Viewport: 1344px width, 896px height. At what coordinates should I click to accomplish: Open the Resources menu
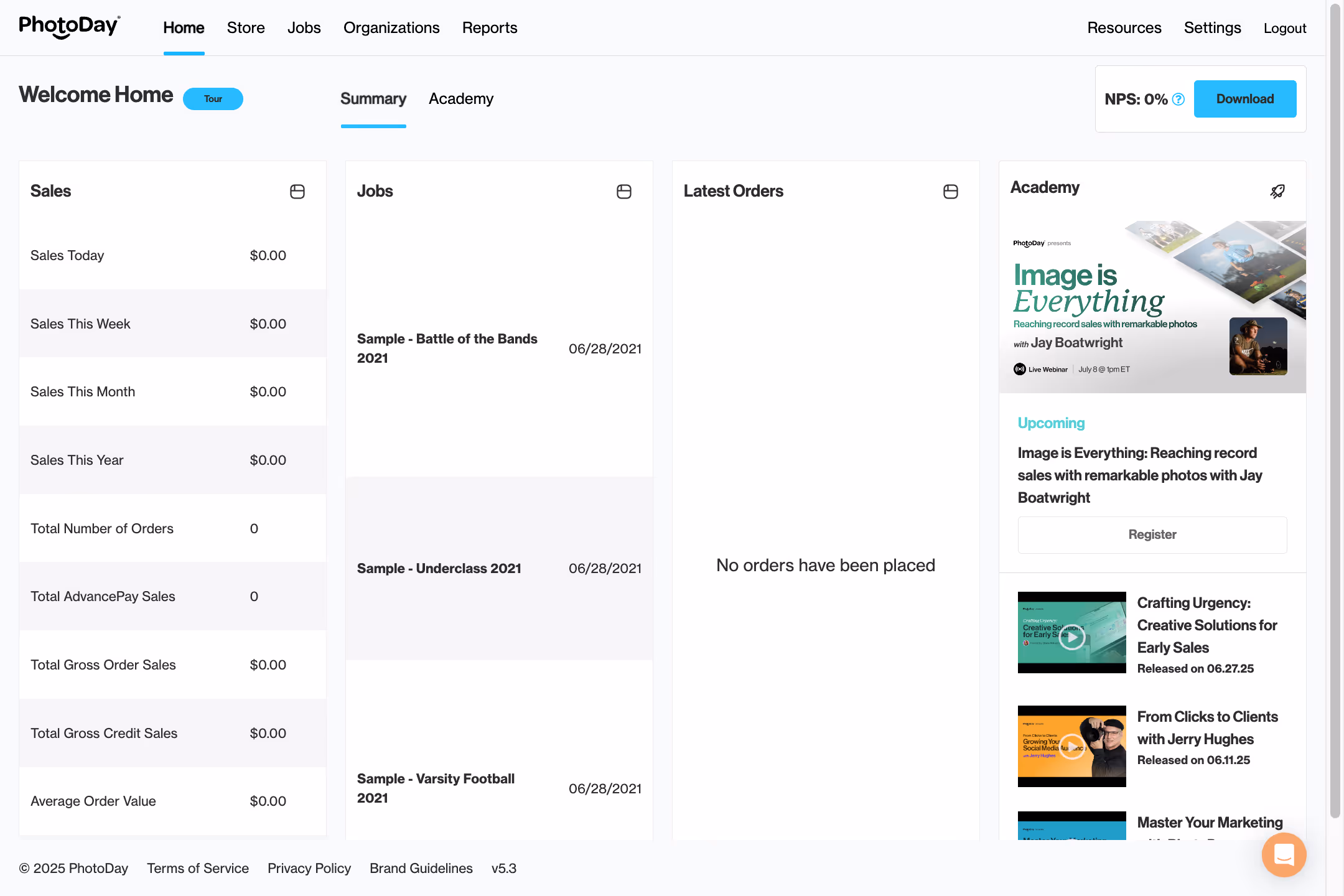coord(1124,28)
